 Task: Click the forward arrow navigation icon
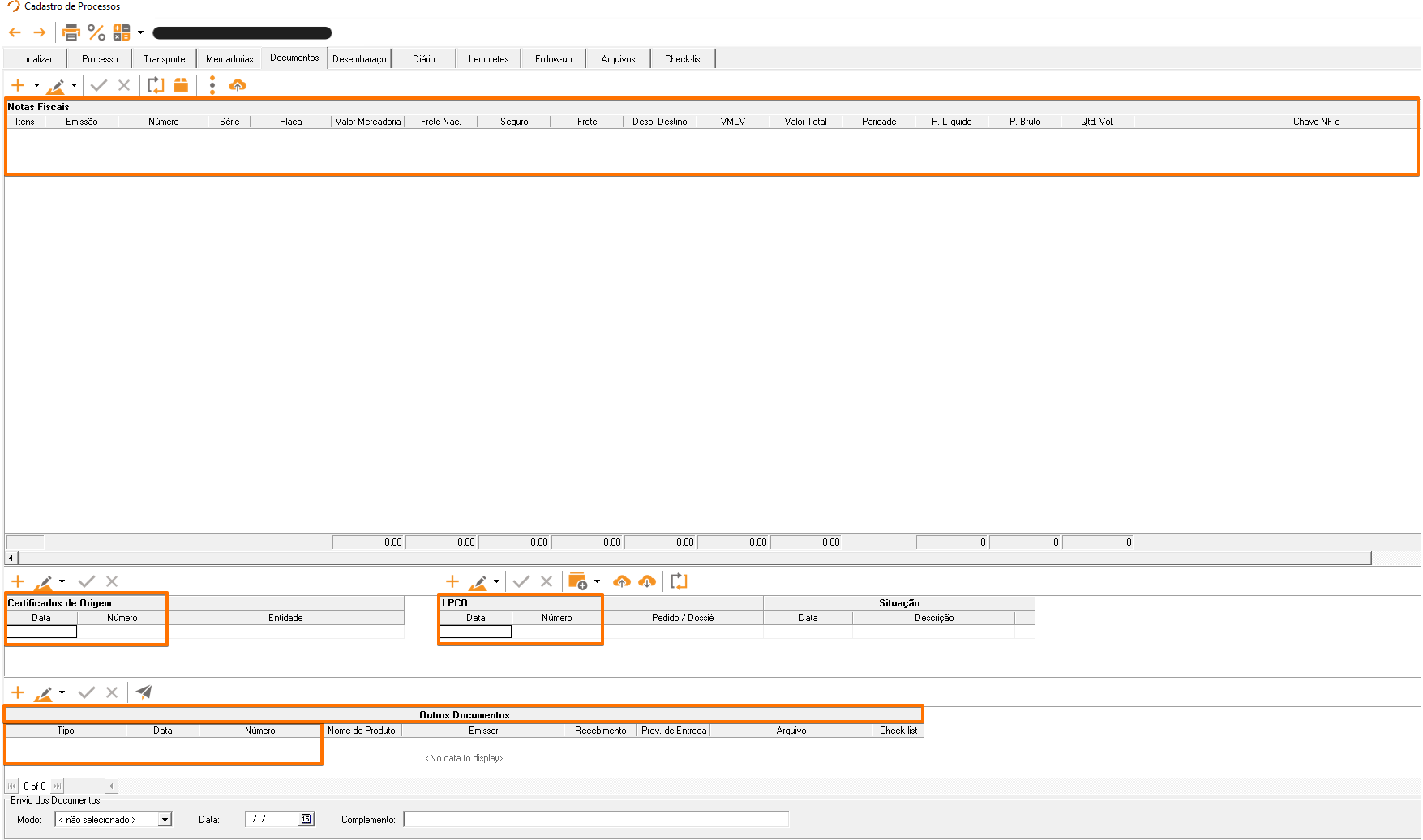pyautogui.click(x=39, y=32)
